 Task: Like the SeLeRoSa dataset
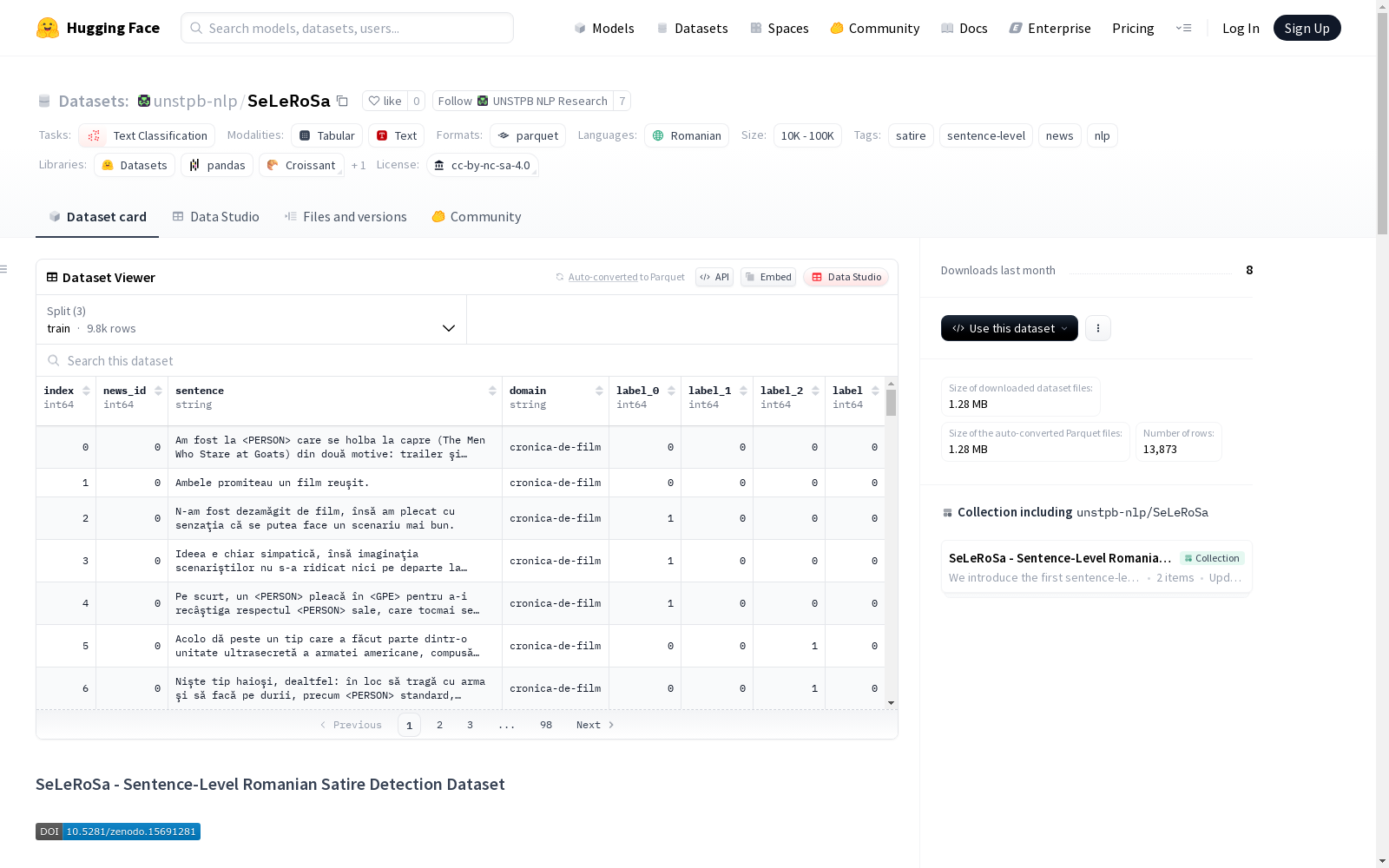click(385, 101)
